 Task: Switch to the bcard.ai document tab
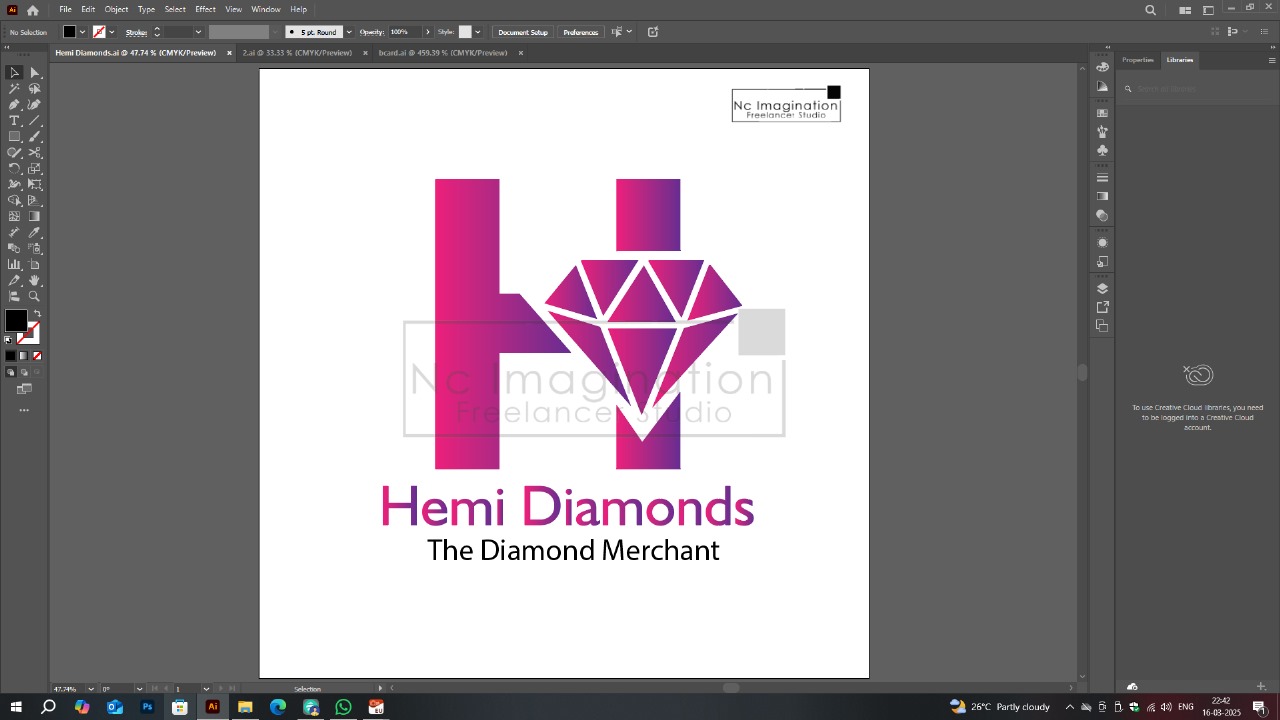tap(442, 53)
